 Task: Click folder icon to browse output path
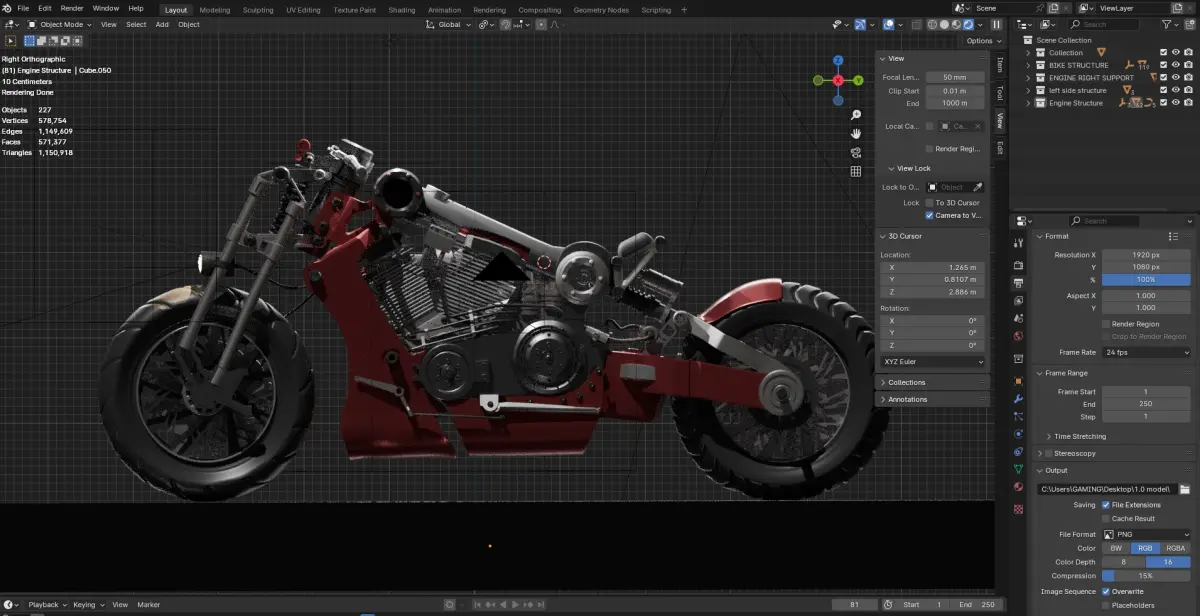(1184, 489)
